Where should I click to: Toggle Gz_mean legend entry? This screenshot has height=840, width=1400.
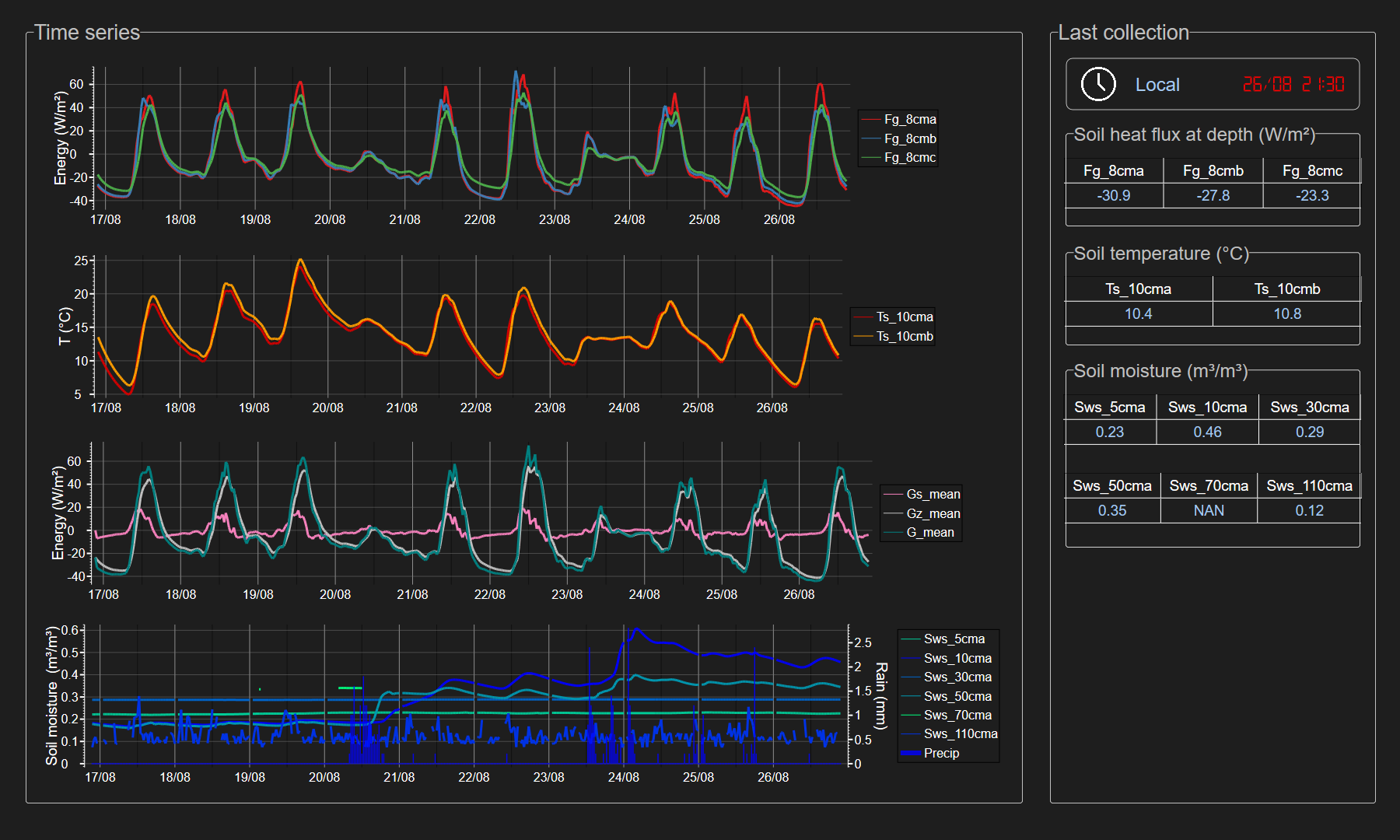coord(933,514)
